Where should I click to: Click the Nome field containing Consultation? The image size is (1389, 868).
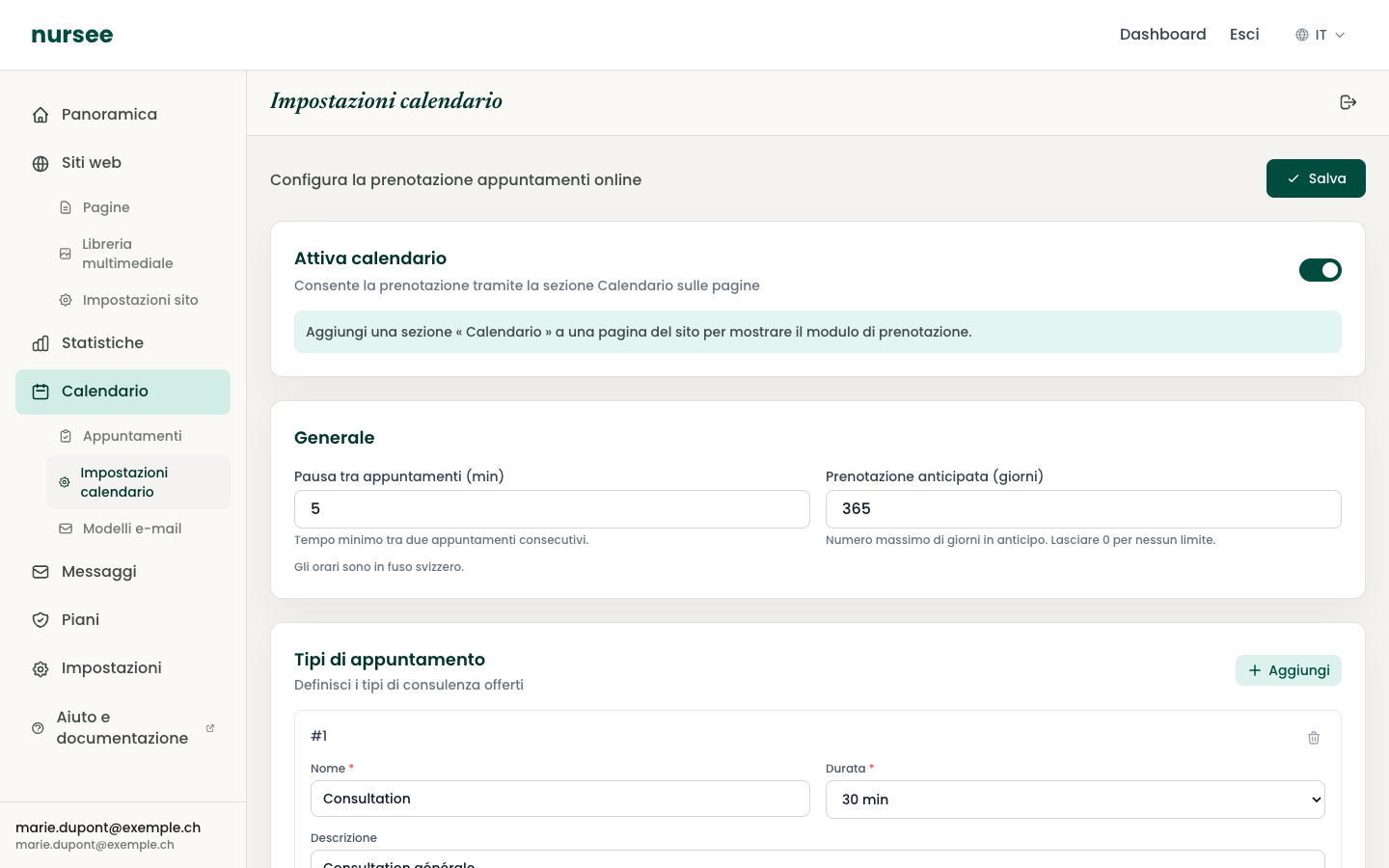560,799
